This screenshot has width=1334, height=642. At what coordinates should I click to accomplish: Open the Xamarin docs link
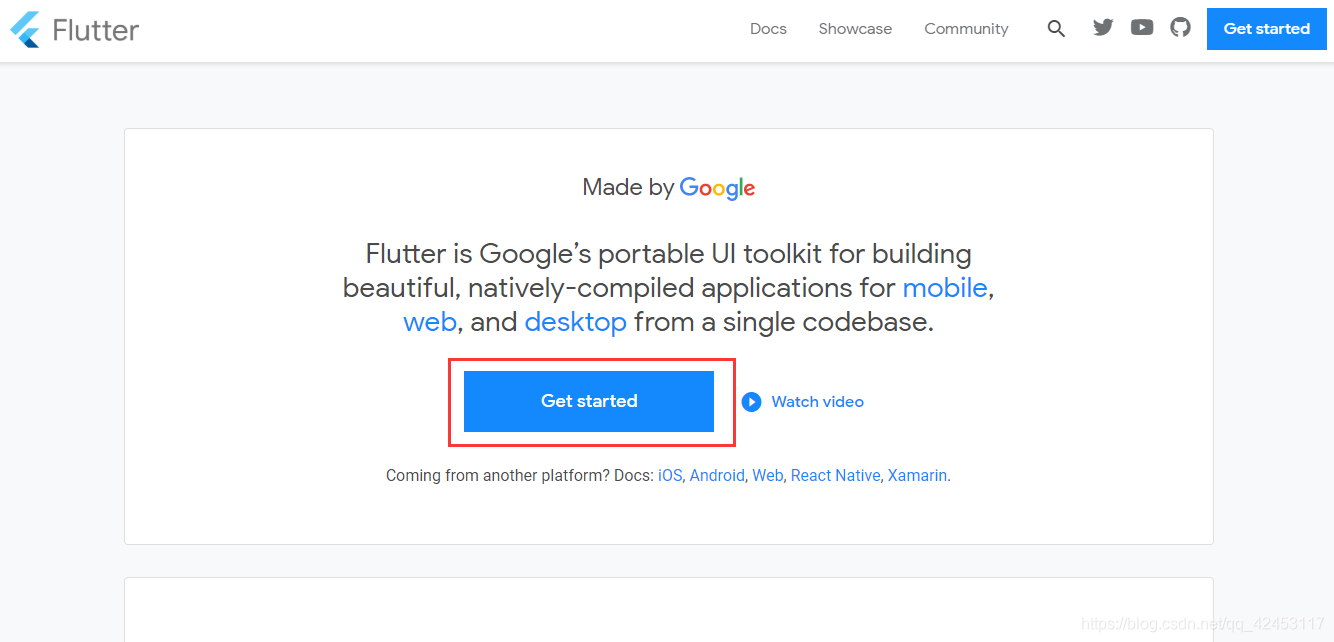tap(917, 476)
